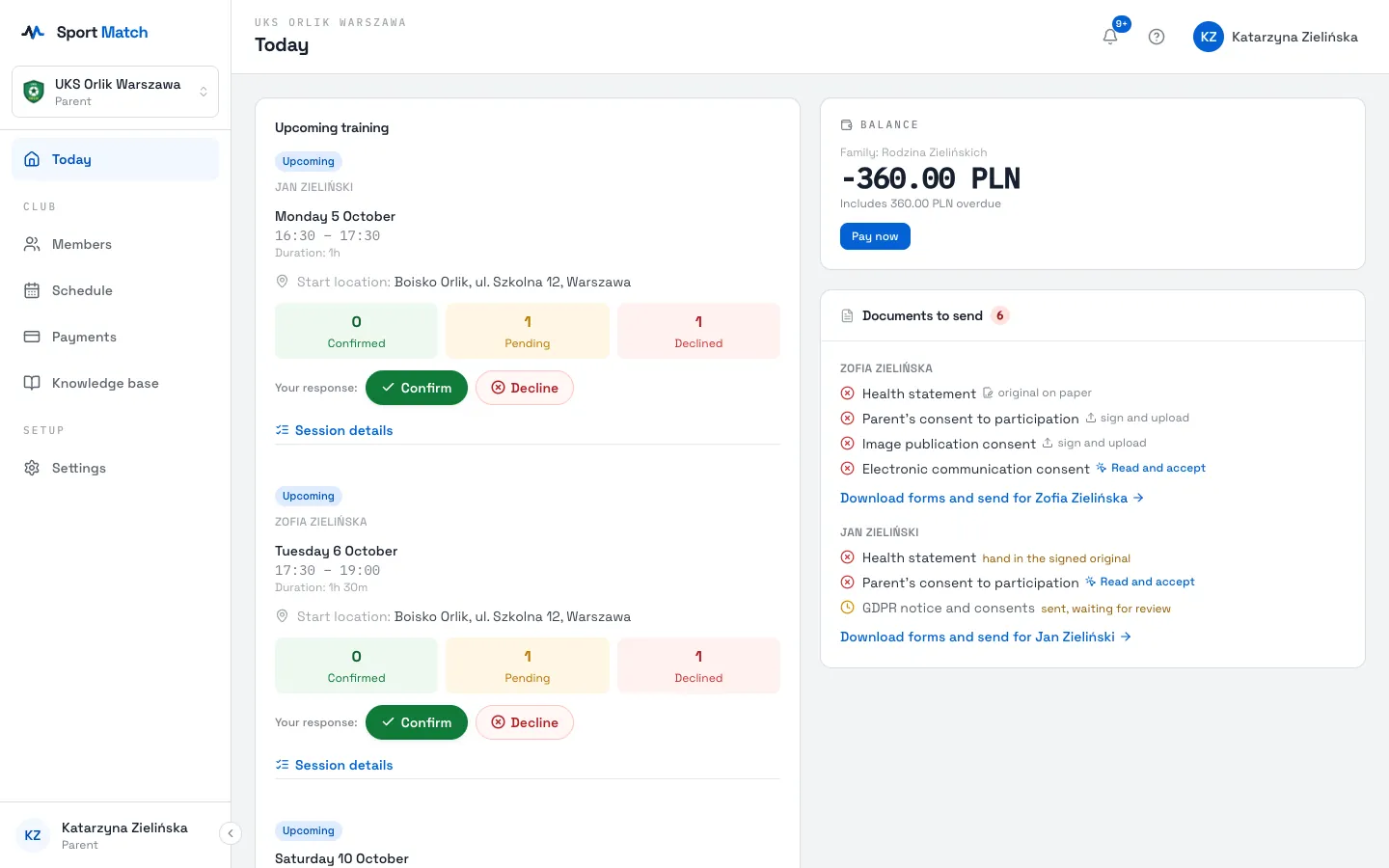
Task: Click KZ avatar in top header
Action: [1208, 37]
